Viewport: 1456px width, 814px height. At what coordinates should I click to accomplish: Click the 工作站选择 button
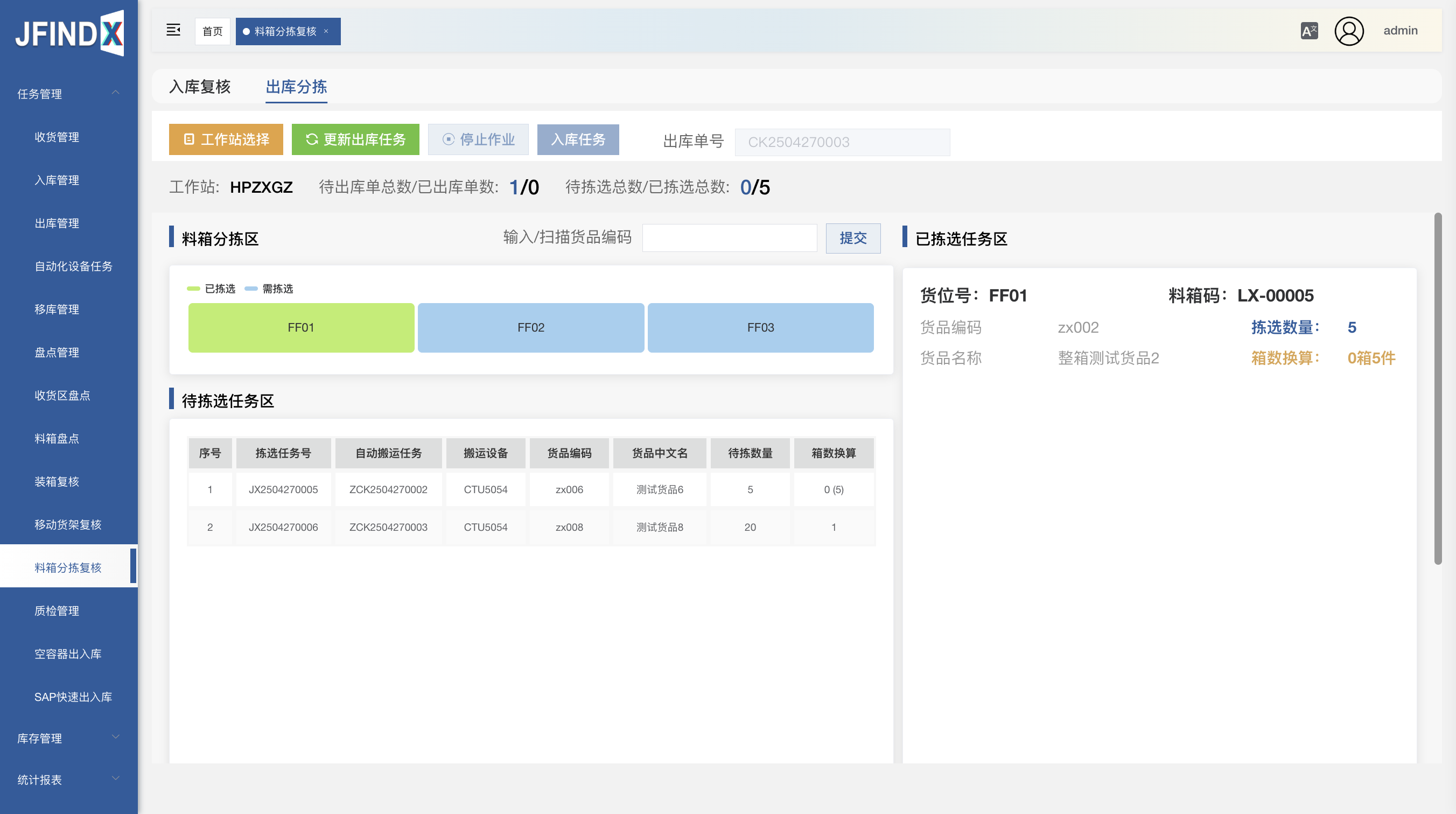tap(226, 139)
